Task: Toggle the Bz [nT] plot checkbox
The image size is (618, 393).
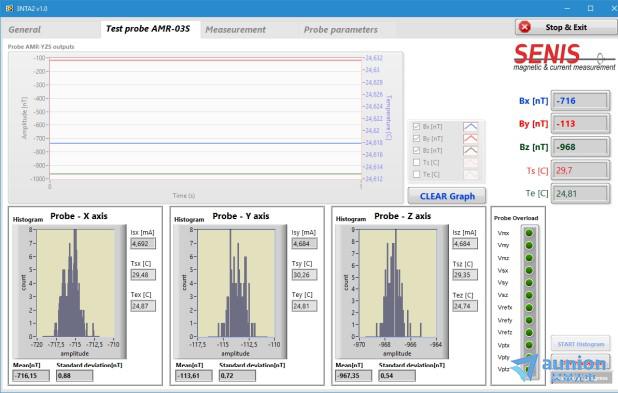Action: tap(417, 150)
